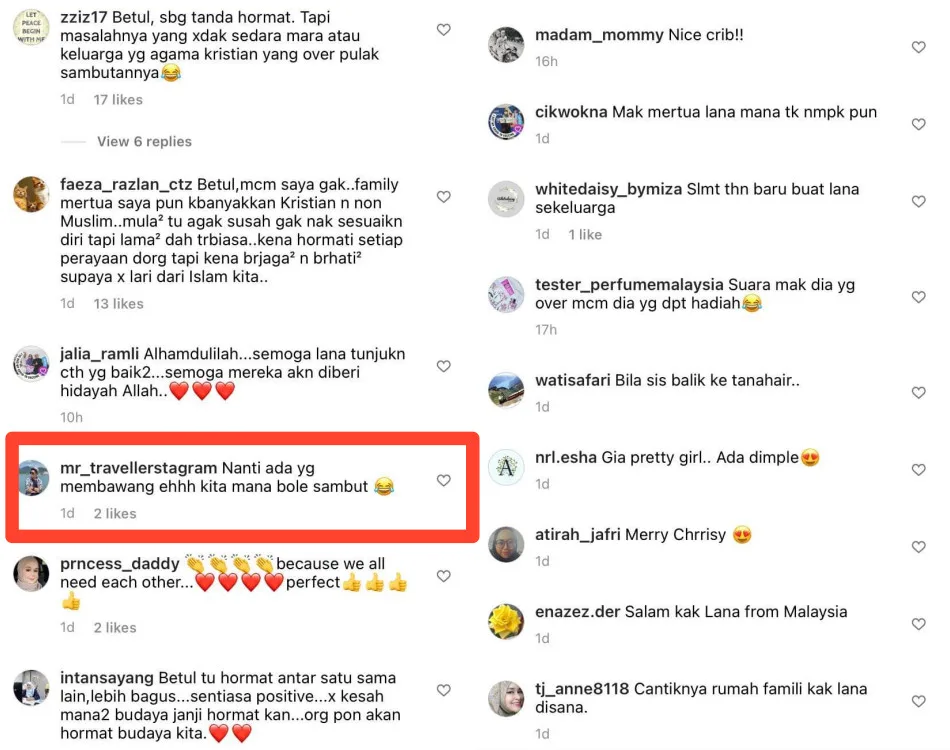The height and width of the screenshot is (750, 950).
Task: View '1 like' on whitedaisy_bymiza's comment
Action: tap(585, 235)
